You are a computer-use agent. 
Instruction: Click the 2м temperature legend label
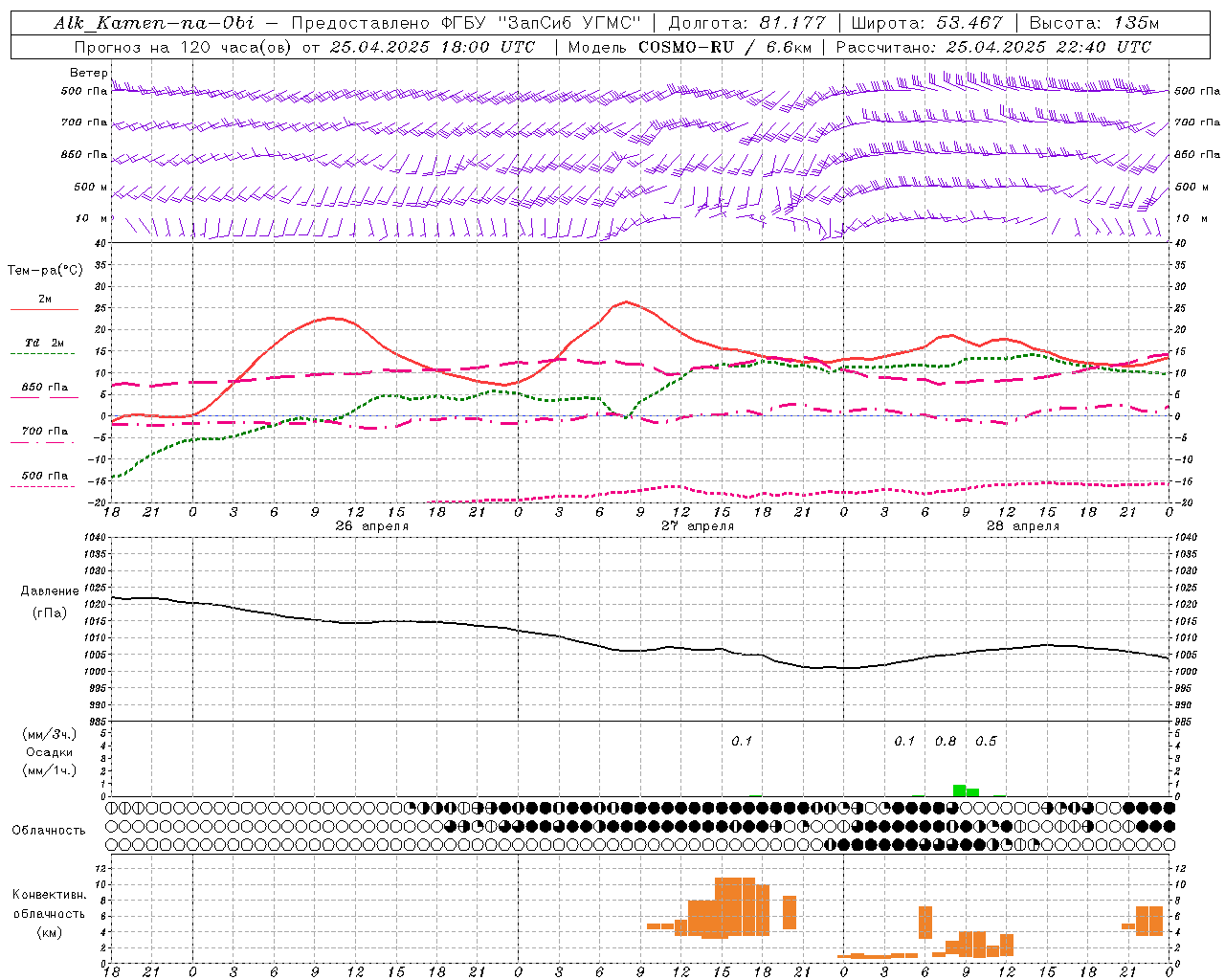click(45, 299)
